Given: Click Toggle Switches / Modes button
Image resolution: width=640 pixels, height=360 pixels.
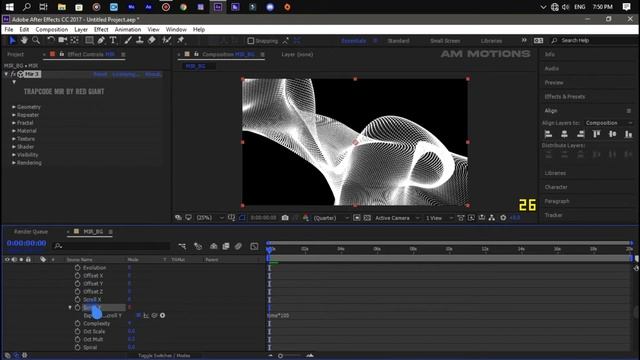Looking at the screenshot, I should pyautogui.click(x=164, y=356).
